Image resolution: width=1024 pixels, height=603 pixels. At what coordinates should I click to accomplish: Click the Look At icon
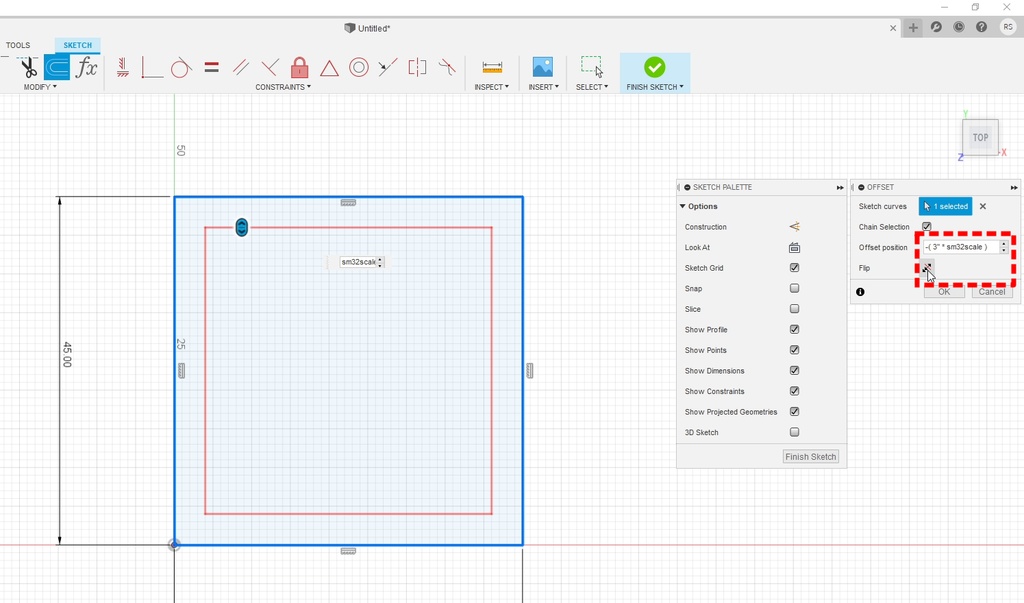click(794, 248)
